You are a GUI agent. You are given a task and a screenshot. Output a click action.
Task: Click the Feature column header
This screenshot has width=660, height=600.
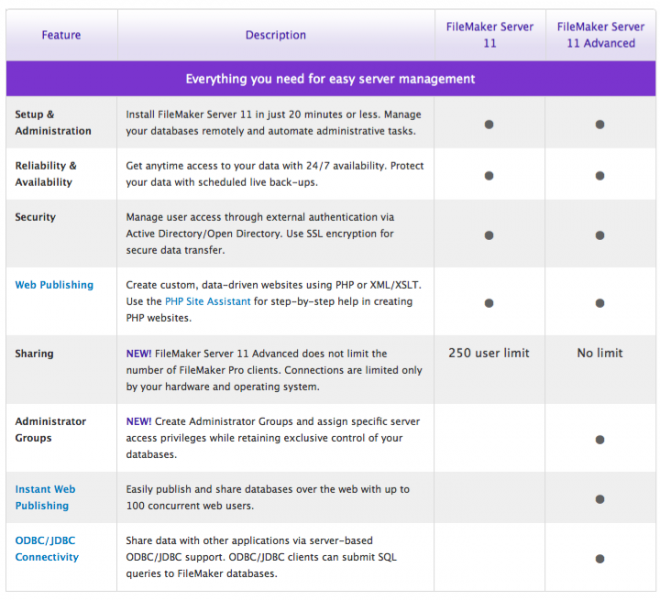tap(61, 35)
